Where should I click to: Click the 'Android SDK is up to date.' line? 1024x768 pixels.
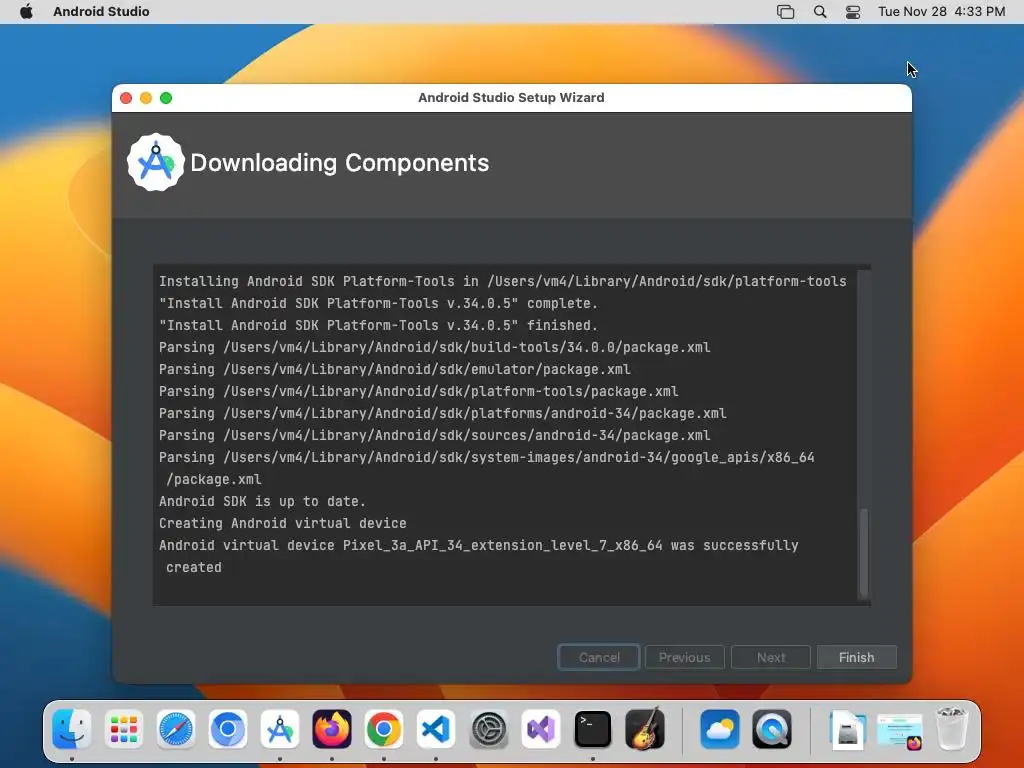click(x=263, y=502)
